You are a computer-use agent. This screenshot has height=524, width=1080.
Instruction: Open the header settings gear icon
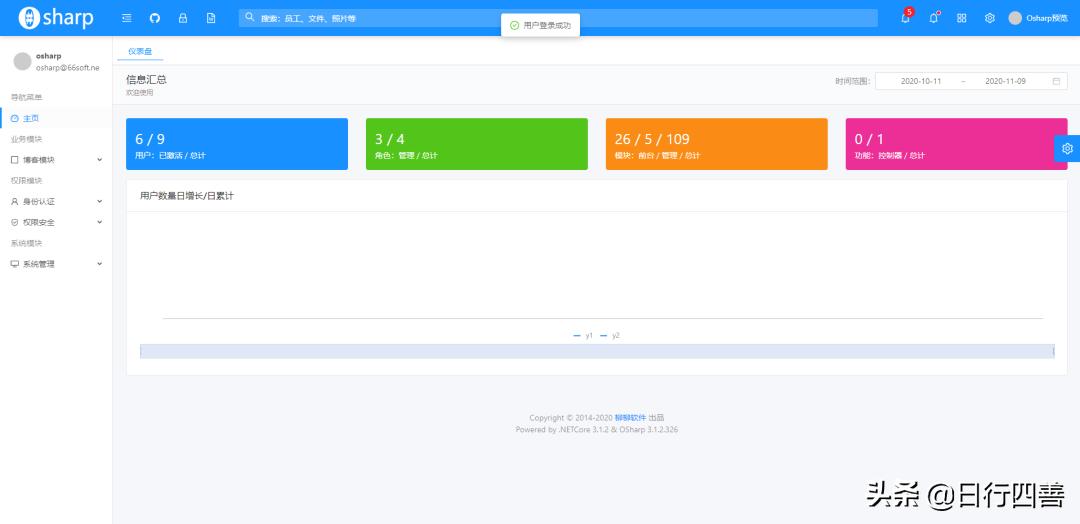tap(990, 19)
